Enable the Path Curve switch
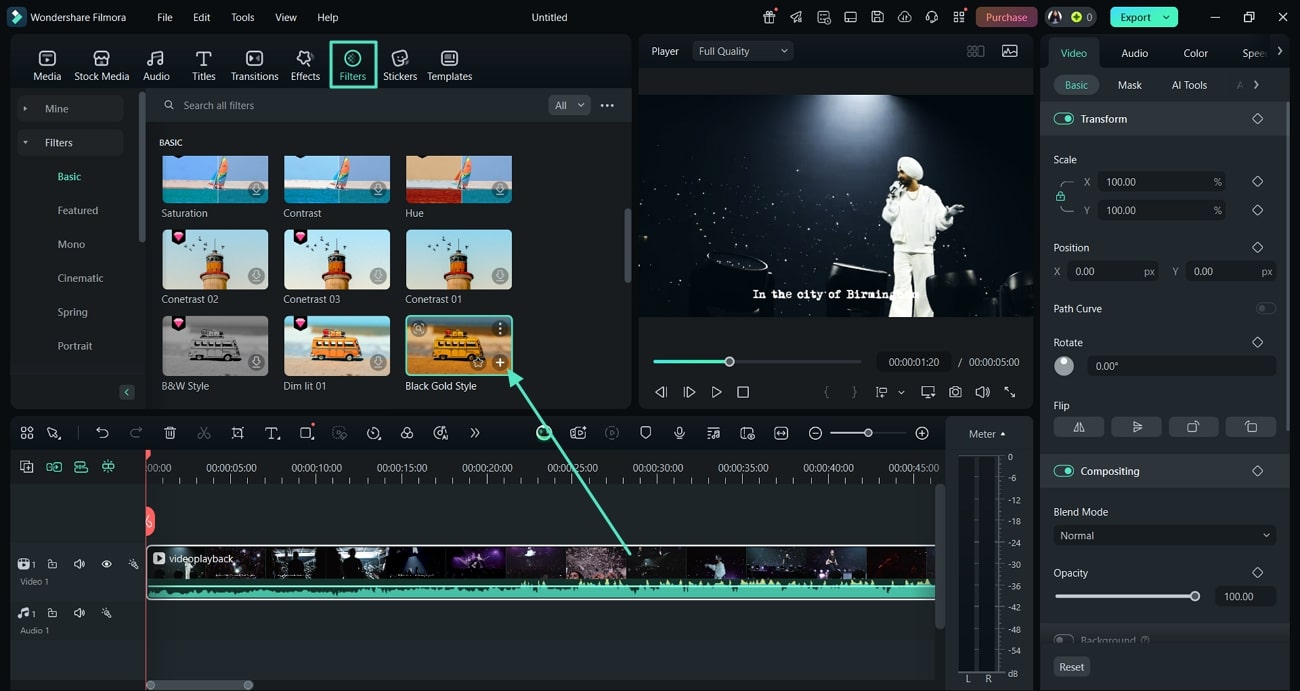 pyautogui.click(x=1265, y=308)
